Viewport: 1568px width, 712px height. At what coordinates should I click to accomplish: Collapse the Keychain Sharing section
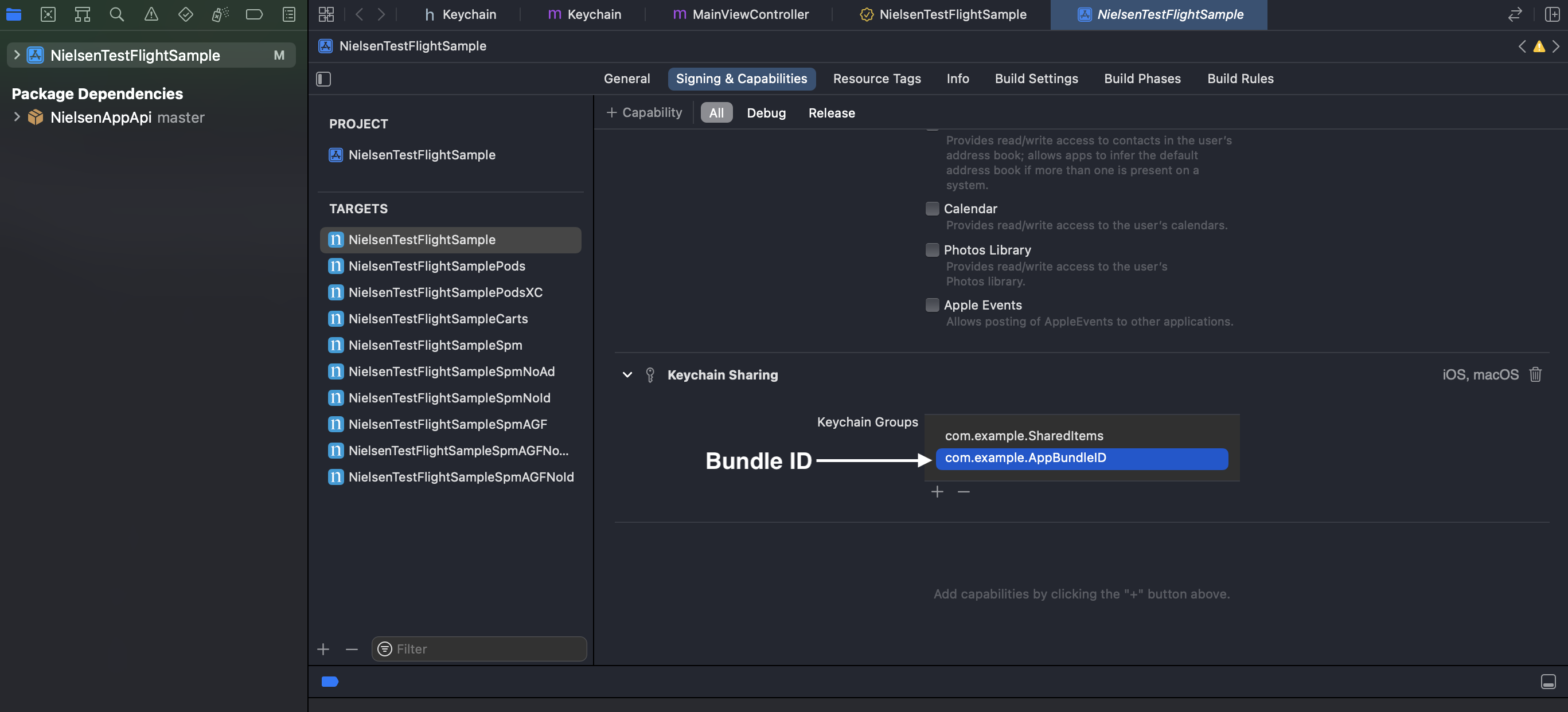pyautogui.click(x=627, y=374)
